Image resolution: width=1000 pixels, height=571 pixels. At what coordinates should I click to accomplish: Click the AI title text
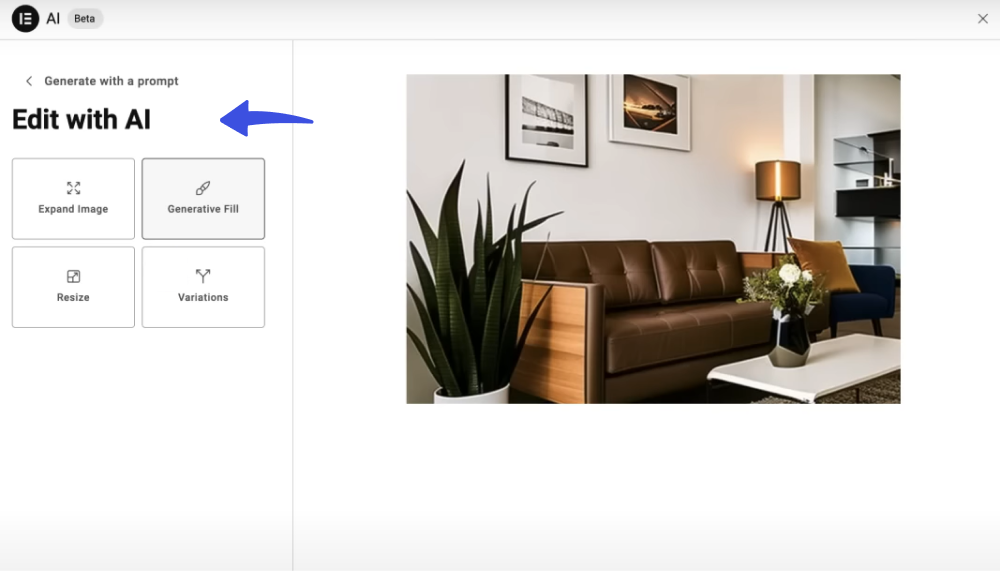point(53,19)
